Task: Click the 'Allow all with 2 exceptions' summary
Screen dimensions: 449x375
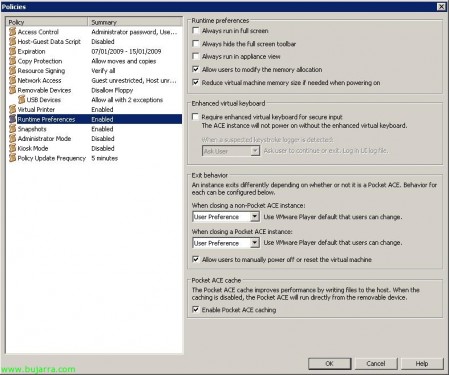Action: tap(127, 99)
